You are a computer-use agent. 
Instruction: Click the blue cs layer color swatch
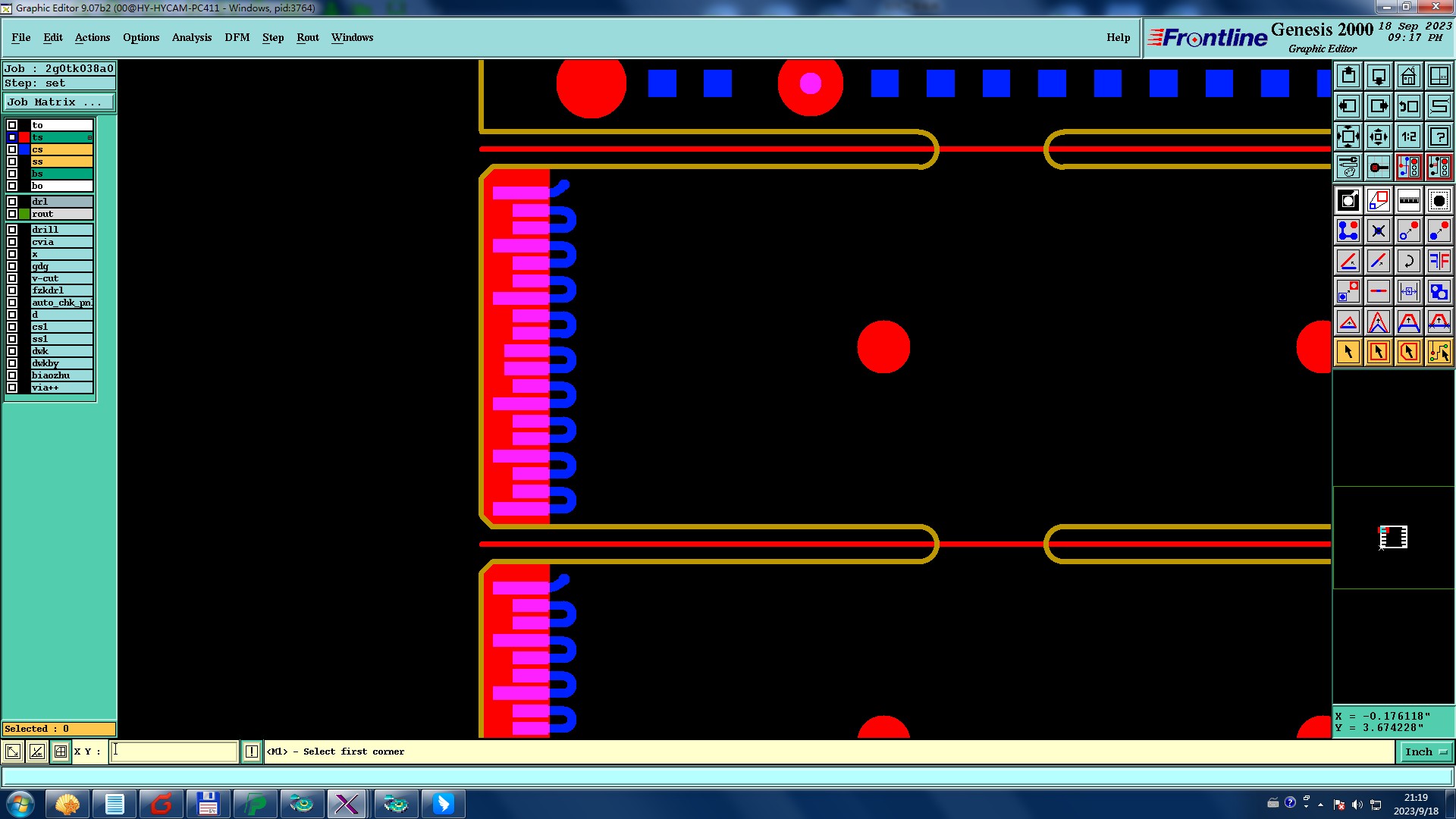24,149
